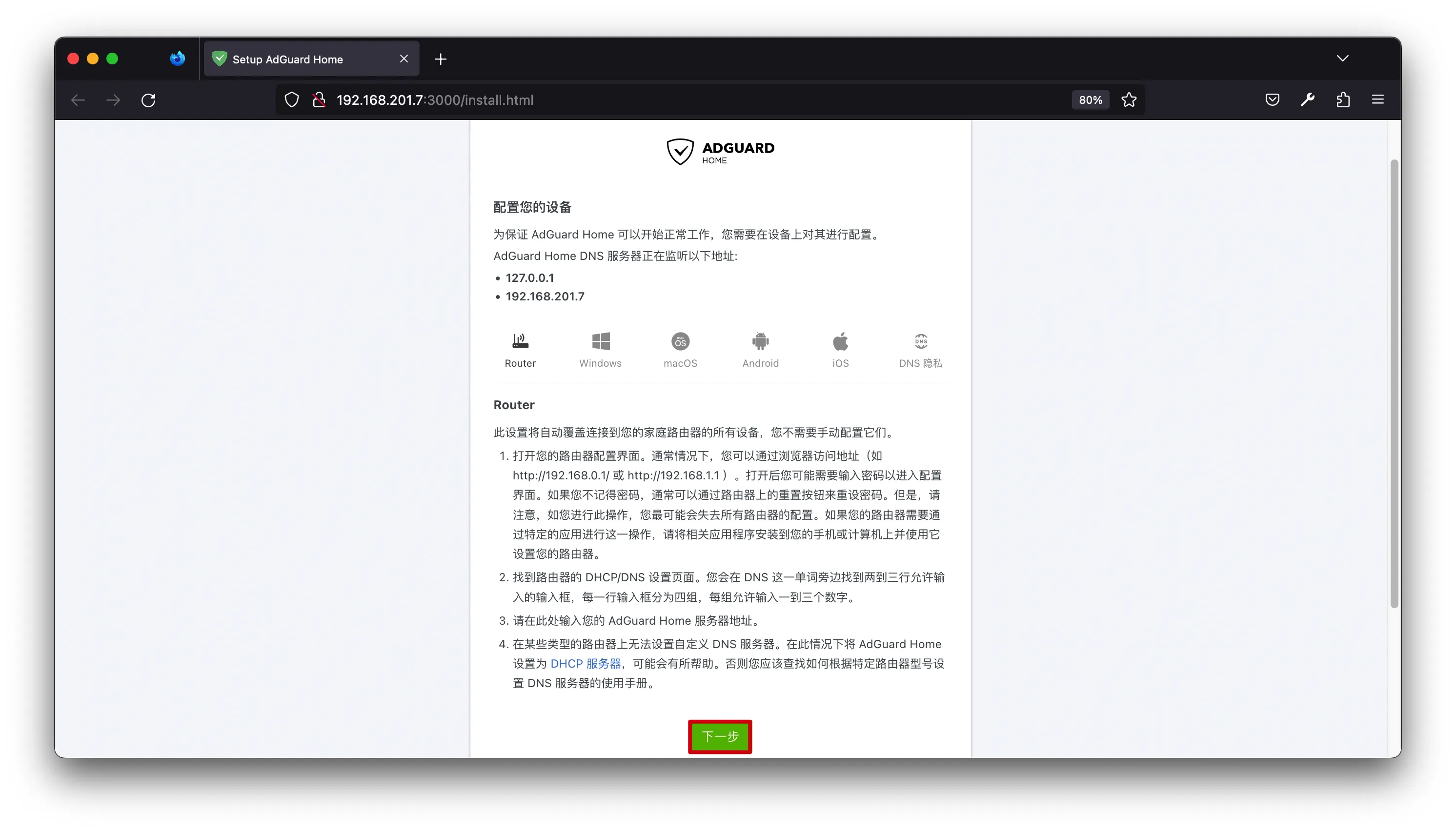Image resolution: width=1456 pixels, height=830 pixels.
Task: Click the 配置您的设备 heading
Action: click(x=532, y=207)
